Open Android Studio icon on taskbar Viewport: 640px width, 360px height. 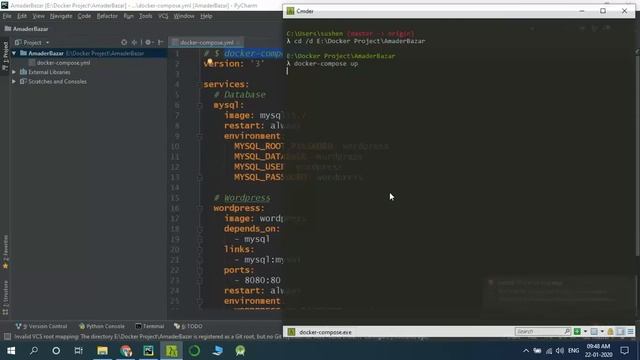(x=240, y=351)
